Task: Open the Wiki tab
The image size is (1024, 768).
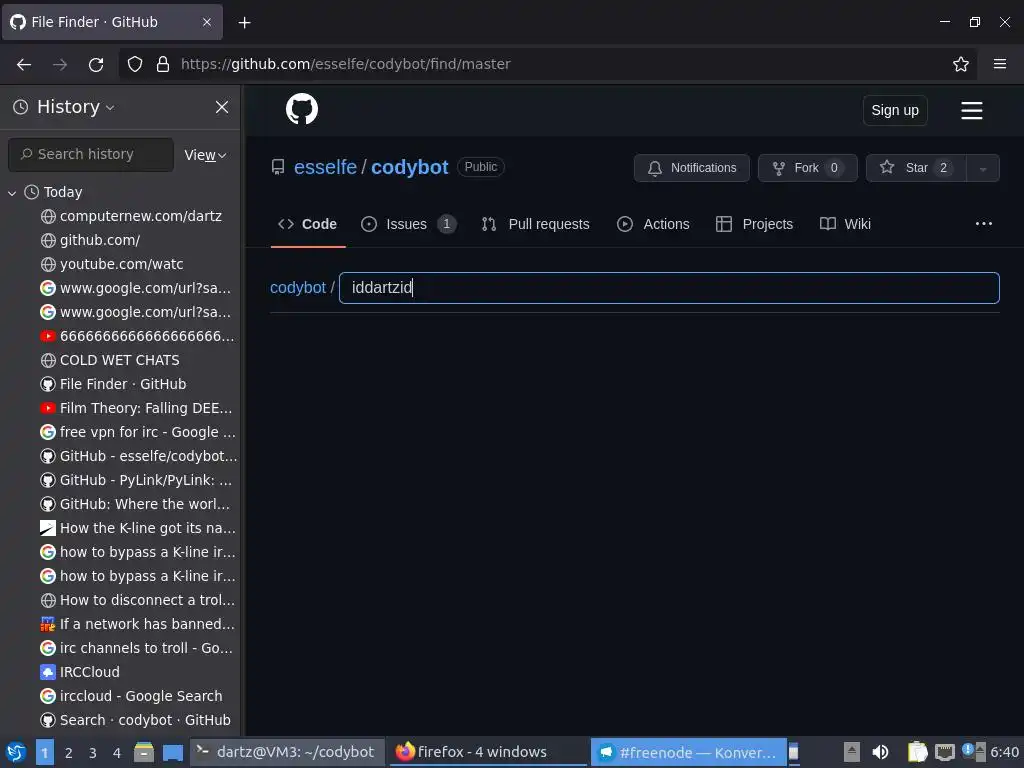Action: [x=845, y=224]
